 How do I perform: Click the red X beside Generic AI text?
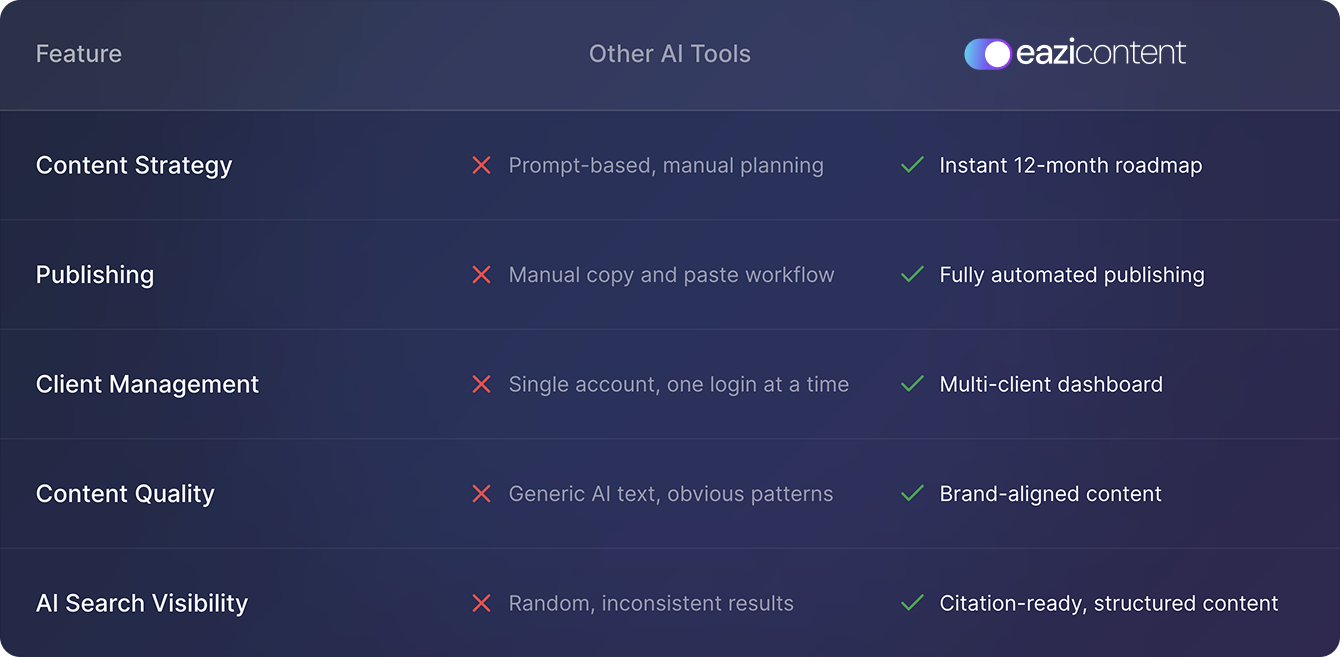481,494
